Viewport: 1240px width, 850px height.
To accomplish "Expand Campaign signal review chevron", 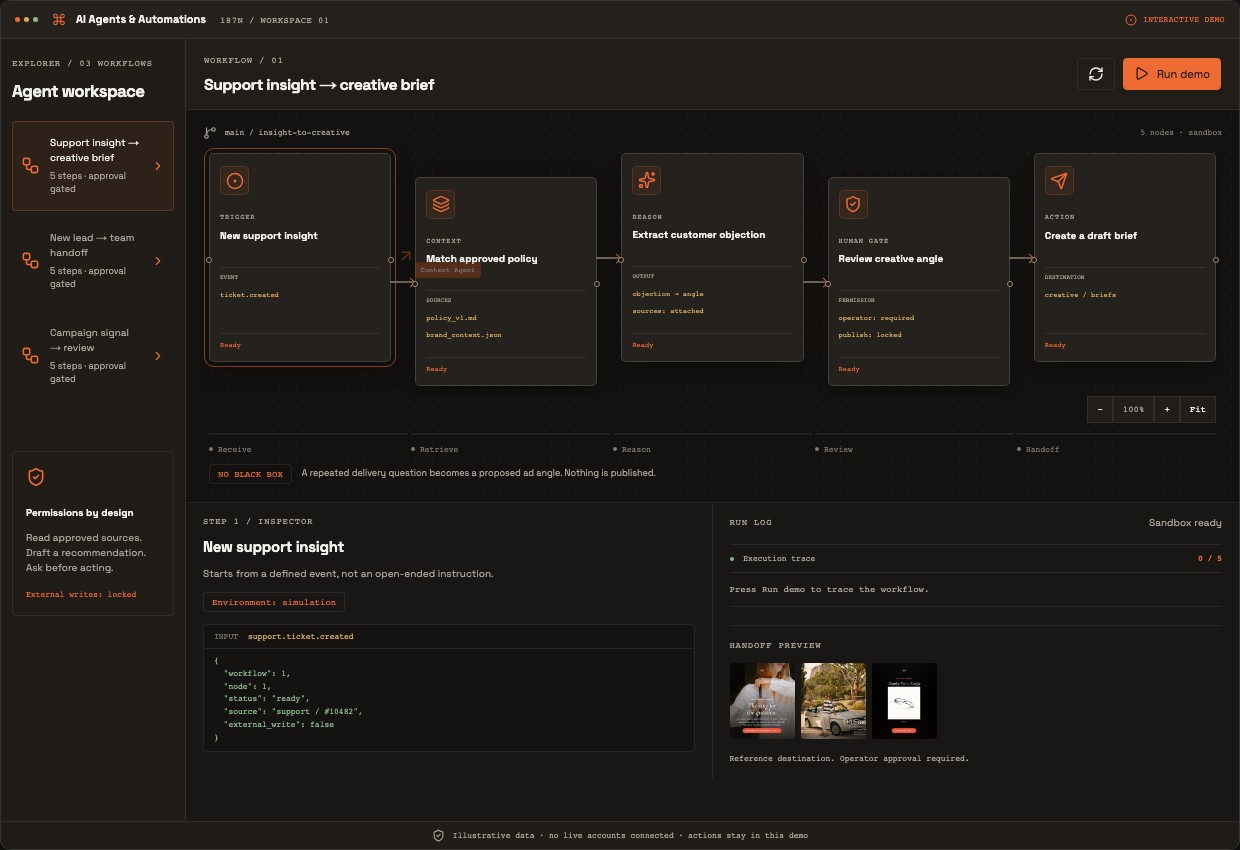I will 158,356.
